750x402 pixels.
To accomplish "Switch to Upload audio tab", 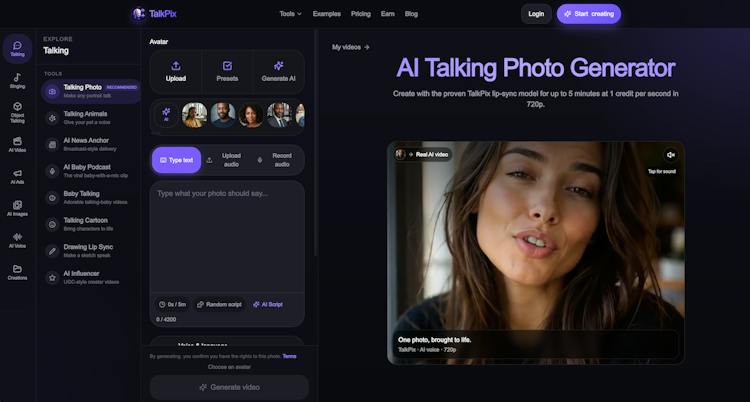I will coord(227,160).
